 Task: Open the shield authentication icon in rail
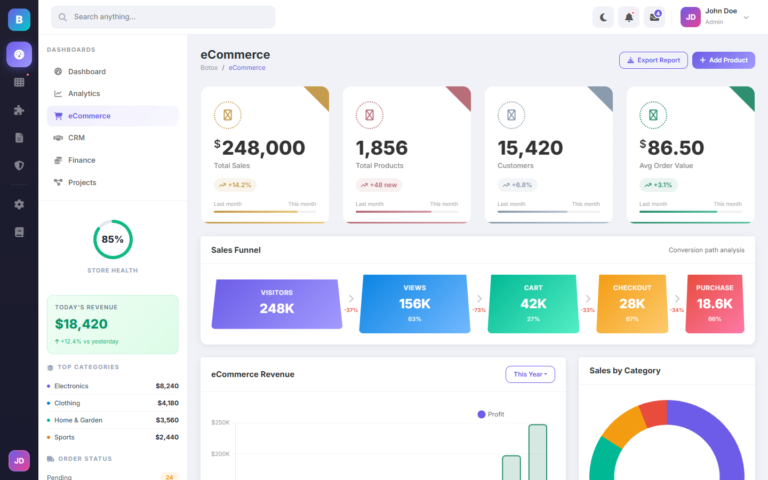point(19,166)
